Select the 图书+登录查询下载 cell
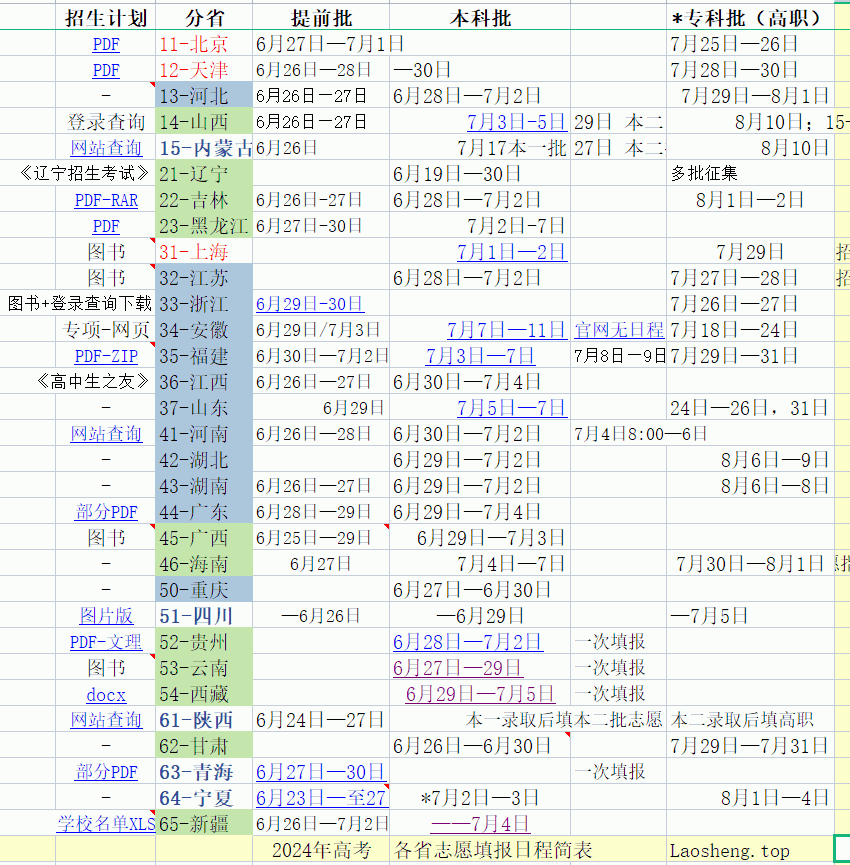Viewport: 850px width, 865px height. point(79,304)
